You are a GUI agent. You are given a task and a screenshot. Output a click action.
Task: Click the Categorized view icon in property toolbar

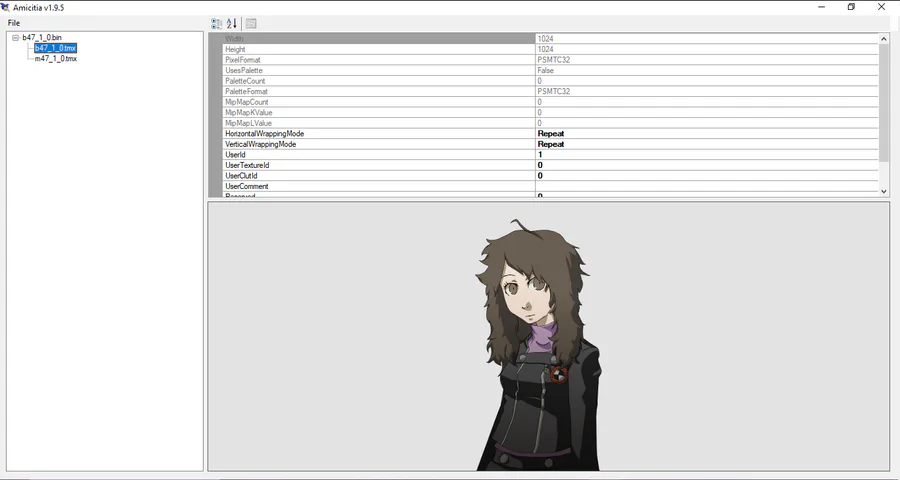(216, 24)
